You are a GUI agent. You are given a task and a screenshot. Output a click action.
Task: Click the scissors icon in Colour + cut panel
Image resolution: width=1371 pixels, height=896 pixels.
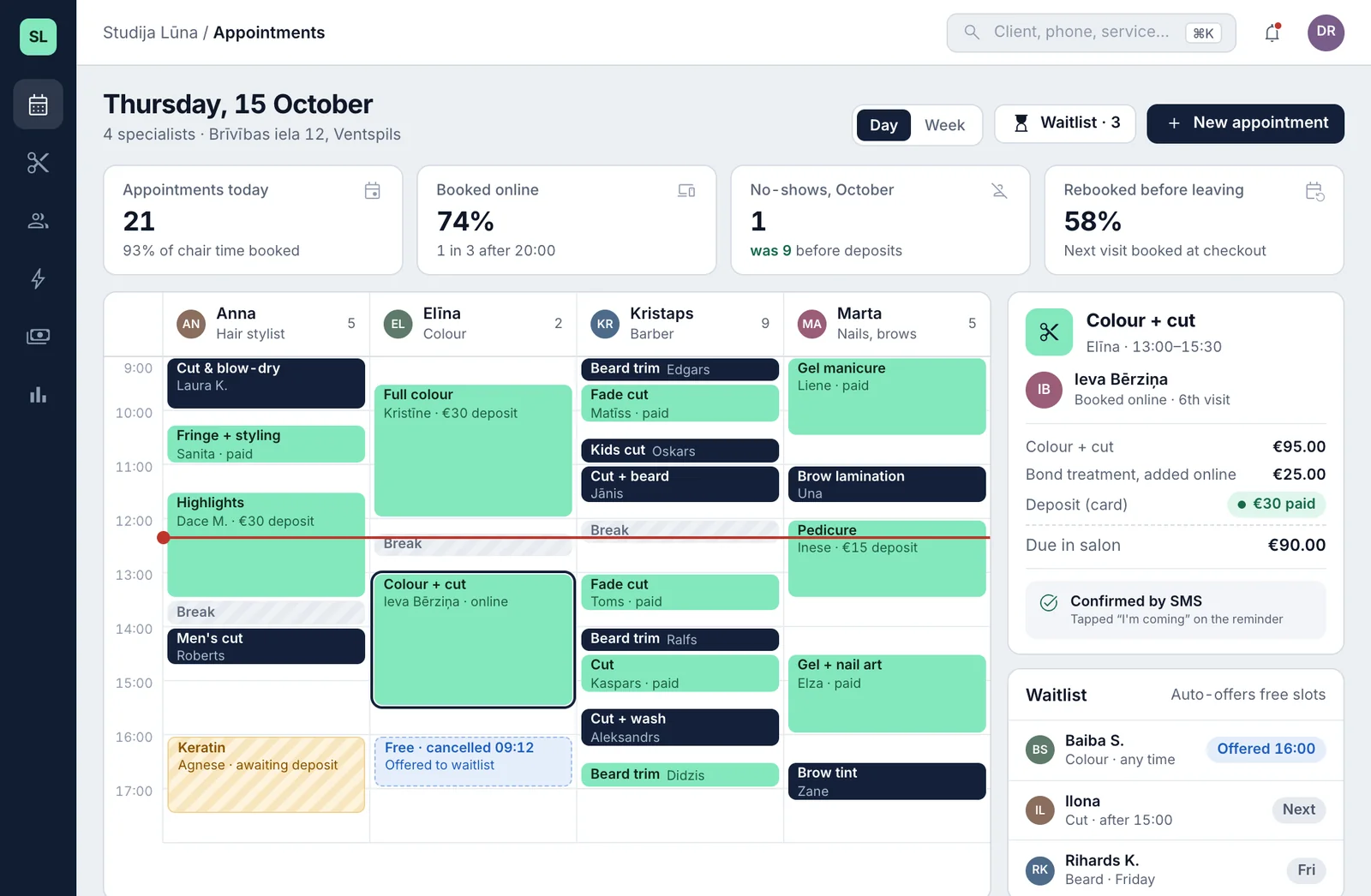tap(1049, 332)
